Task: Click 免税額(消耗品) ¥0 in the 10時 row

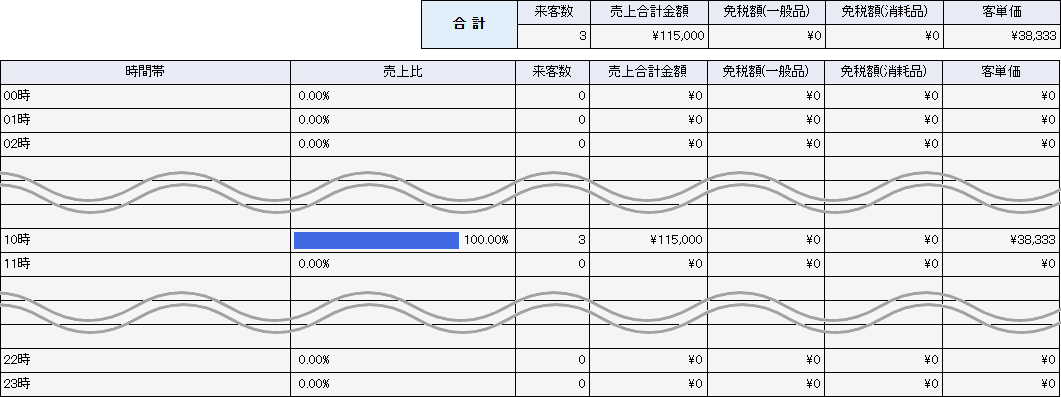Action: coord(930,240)
